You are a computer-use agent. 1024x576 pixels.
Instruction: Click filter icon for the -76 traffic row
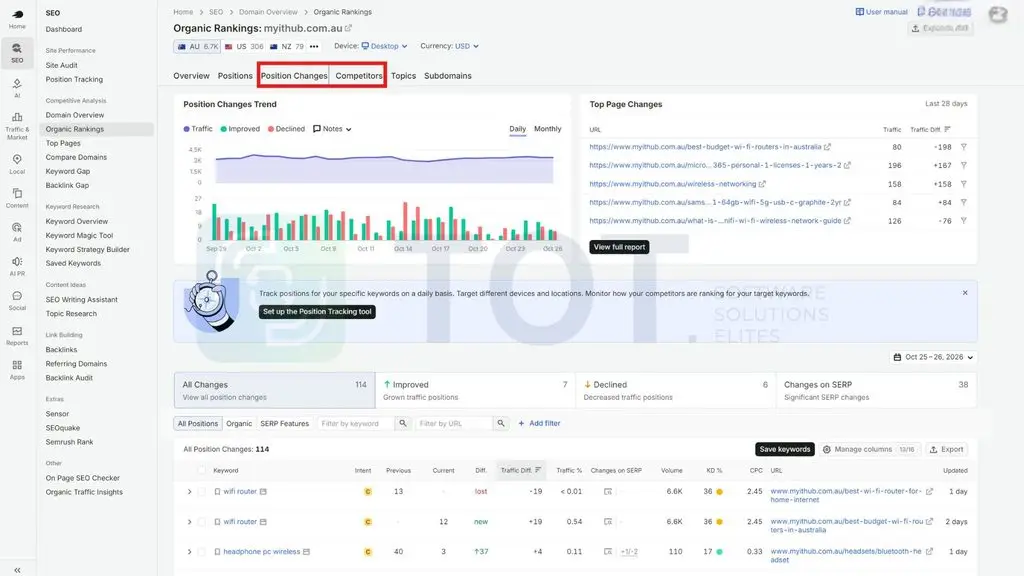click(x=963, y=221)
